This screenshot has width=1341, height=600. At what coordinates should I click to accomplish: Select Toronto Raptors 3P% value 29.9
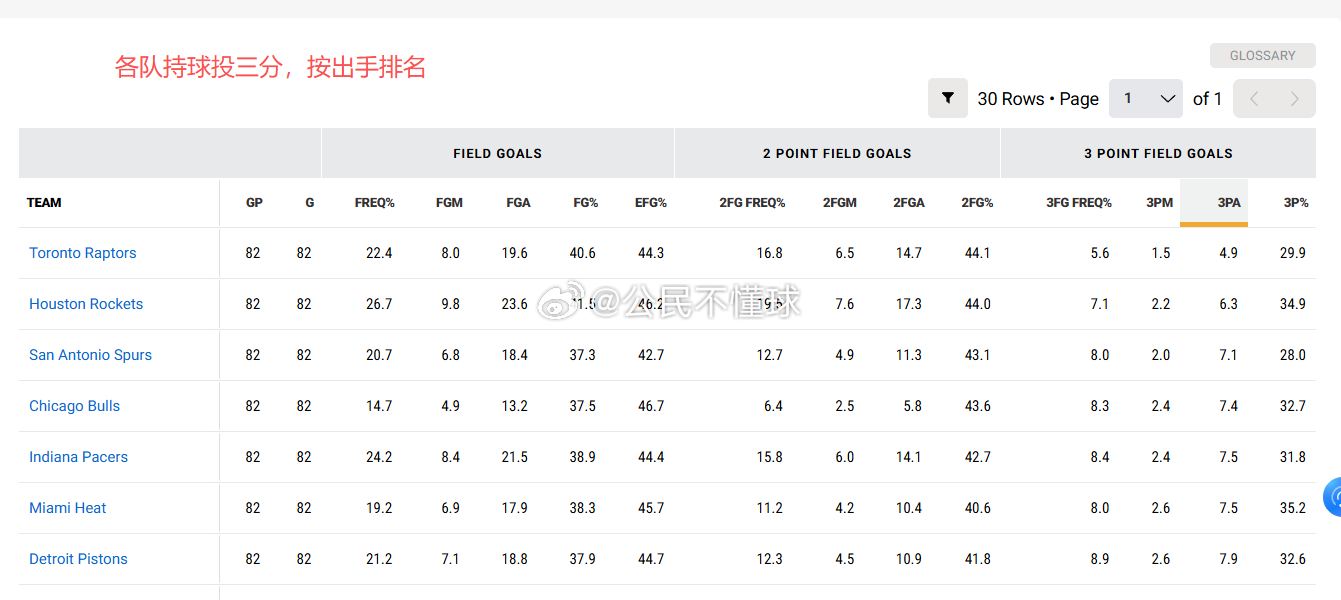[x=1293, y=253]
